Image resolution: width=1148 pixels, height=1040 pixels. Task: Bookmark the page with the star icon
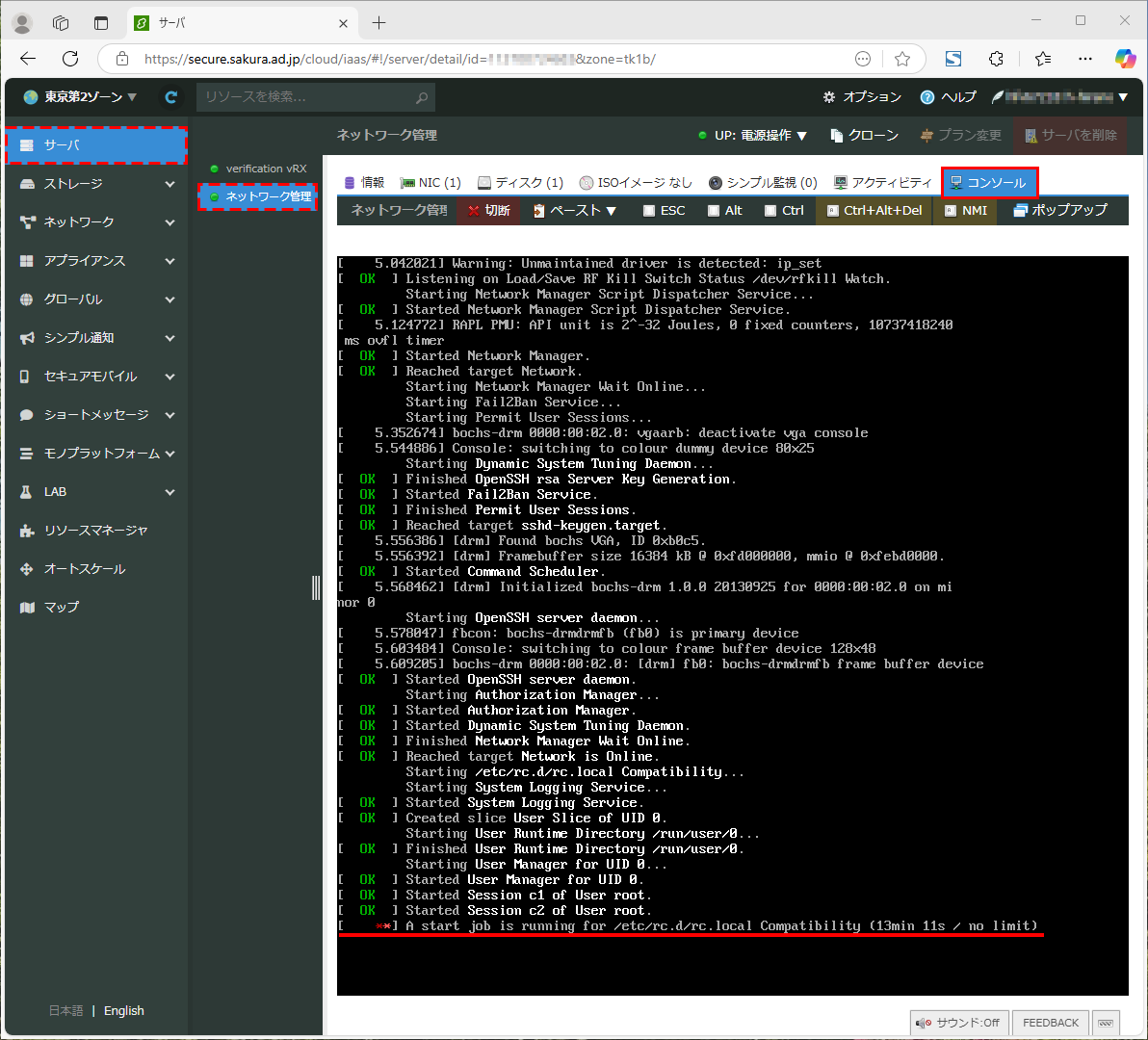click(x=902, y=59)
